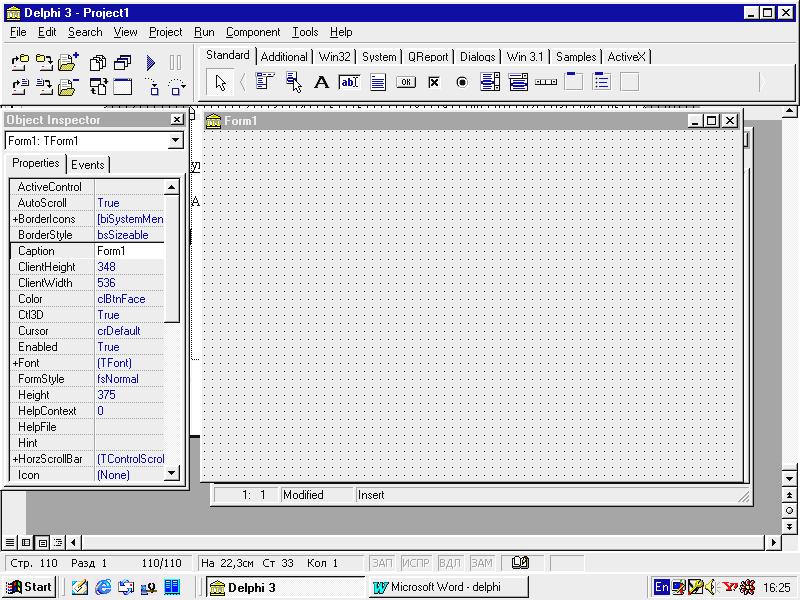Pick the Button (OK) component

[406, 82]
